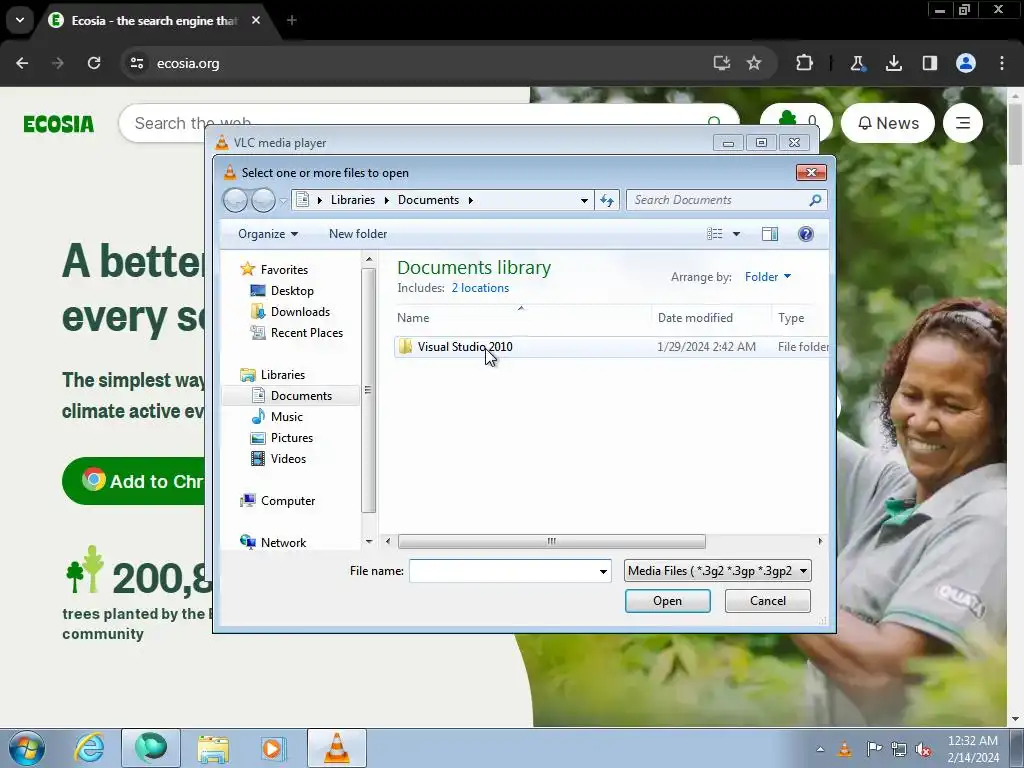Reload the Ecosia page
1024x768 pixels.
tap(94, 63)
